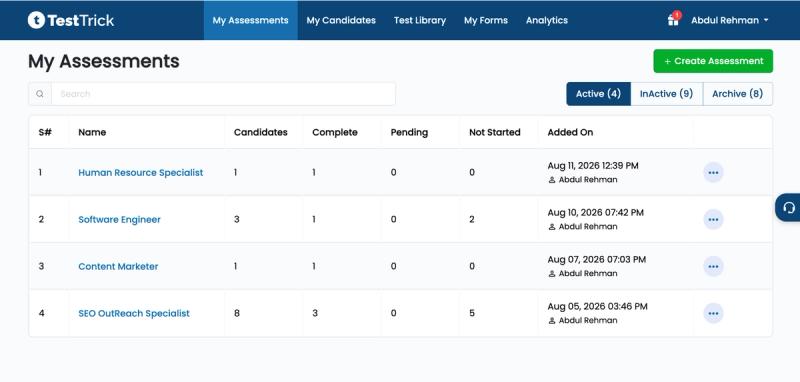Click the Name column header

pyautogui.click(x=92, y=132)
